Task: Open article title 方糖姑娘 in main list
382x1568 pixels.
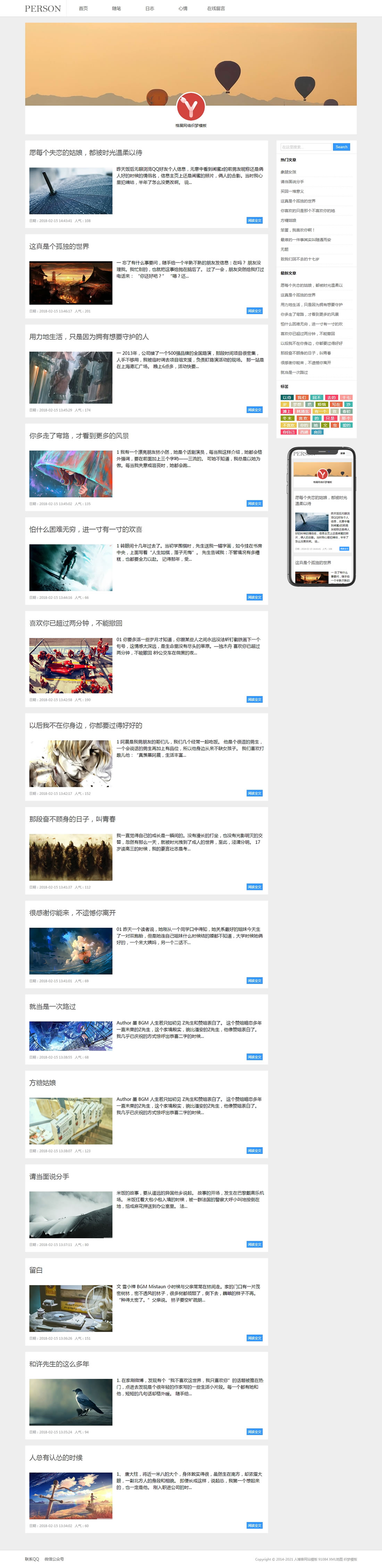Action: [x=43, y=1083]
